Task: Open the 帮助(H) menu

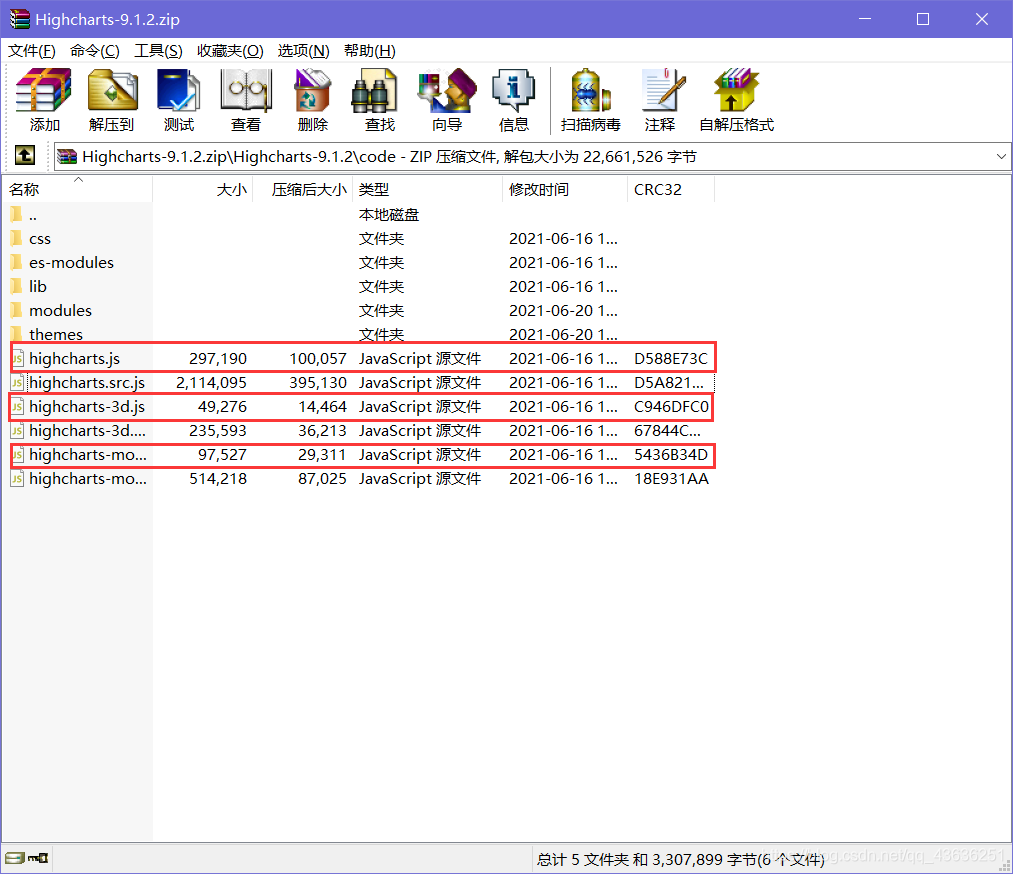Action: [x=370, y=51]
